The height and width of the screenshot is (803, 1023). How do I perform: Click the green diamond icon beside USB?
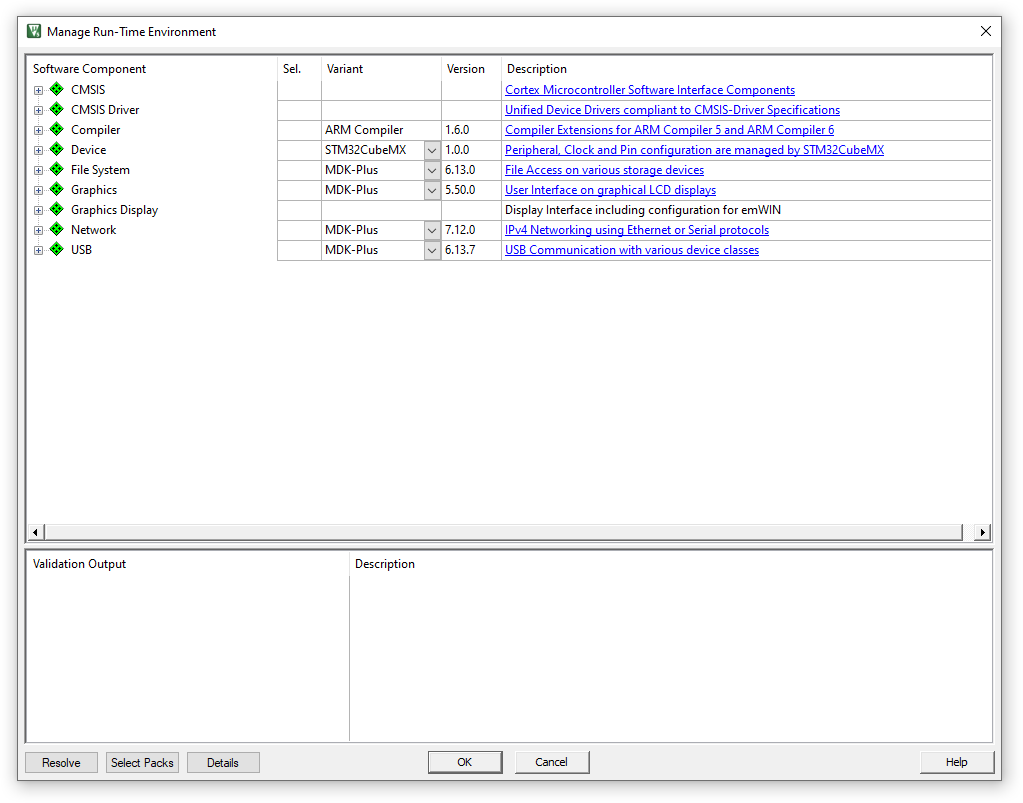coord(57,249)
